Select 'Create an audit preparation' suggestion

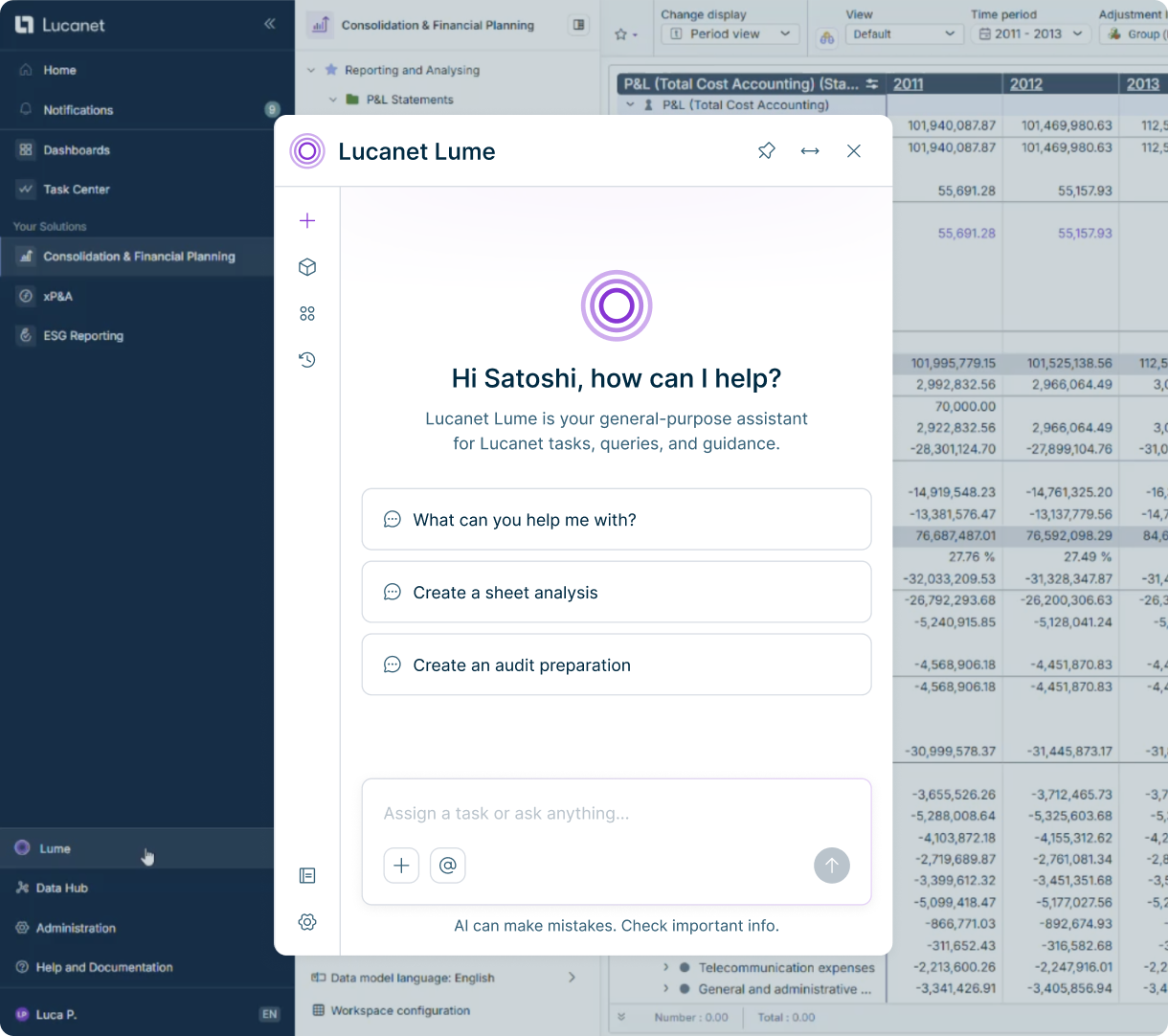(x=617, y=664)
